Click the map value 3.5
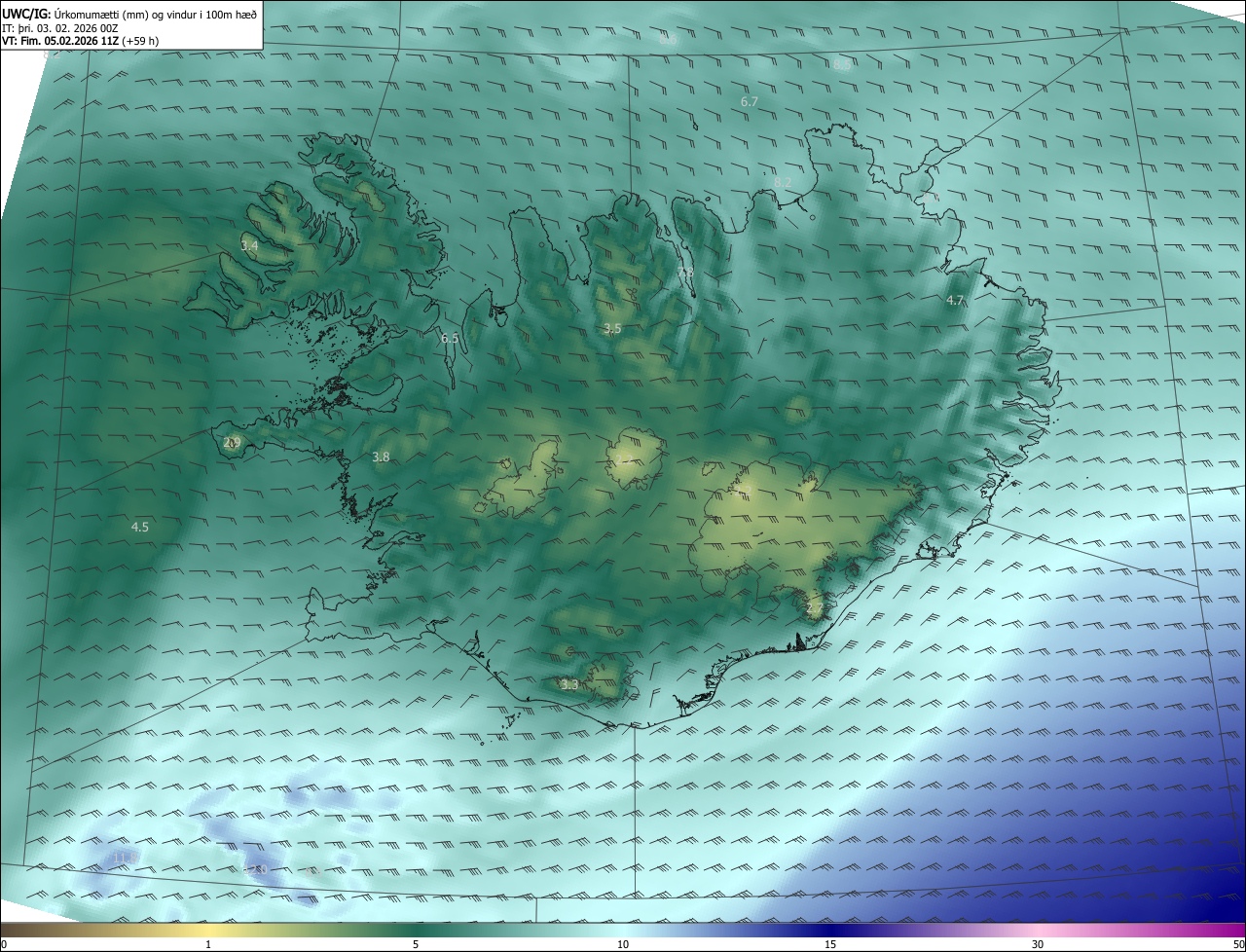 [612, 329]
